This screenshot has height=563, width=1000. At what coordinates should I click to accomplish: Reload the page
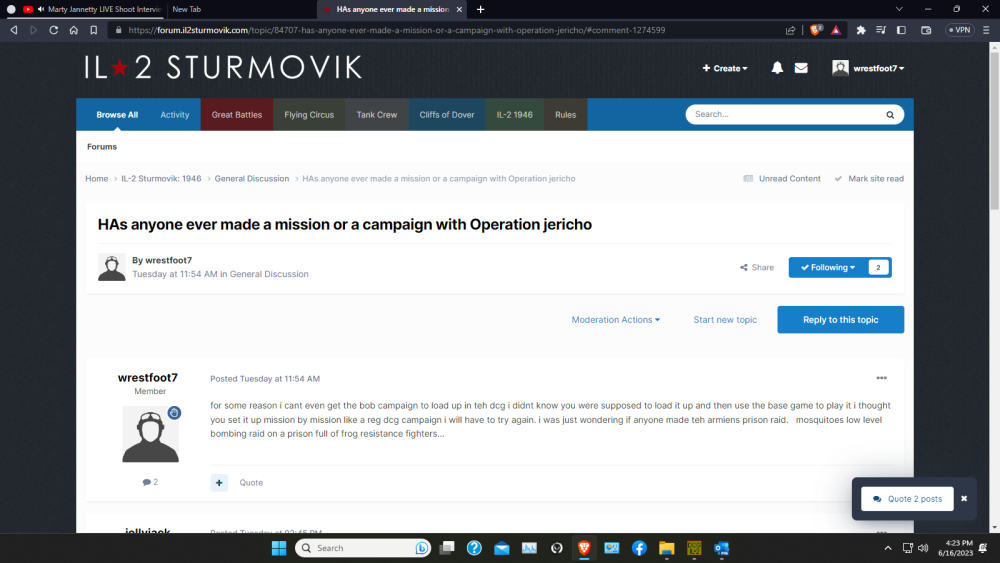click(x=54, y=30)
